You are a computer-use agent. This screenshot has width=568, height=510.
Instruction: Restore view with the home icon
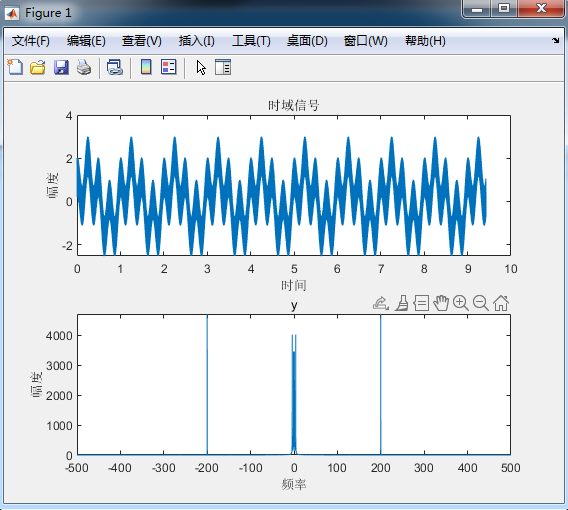(x=501, y=303)
